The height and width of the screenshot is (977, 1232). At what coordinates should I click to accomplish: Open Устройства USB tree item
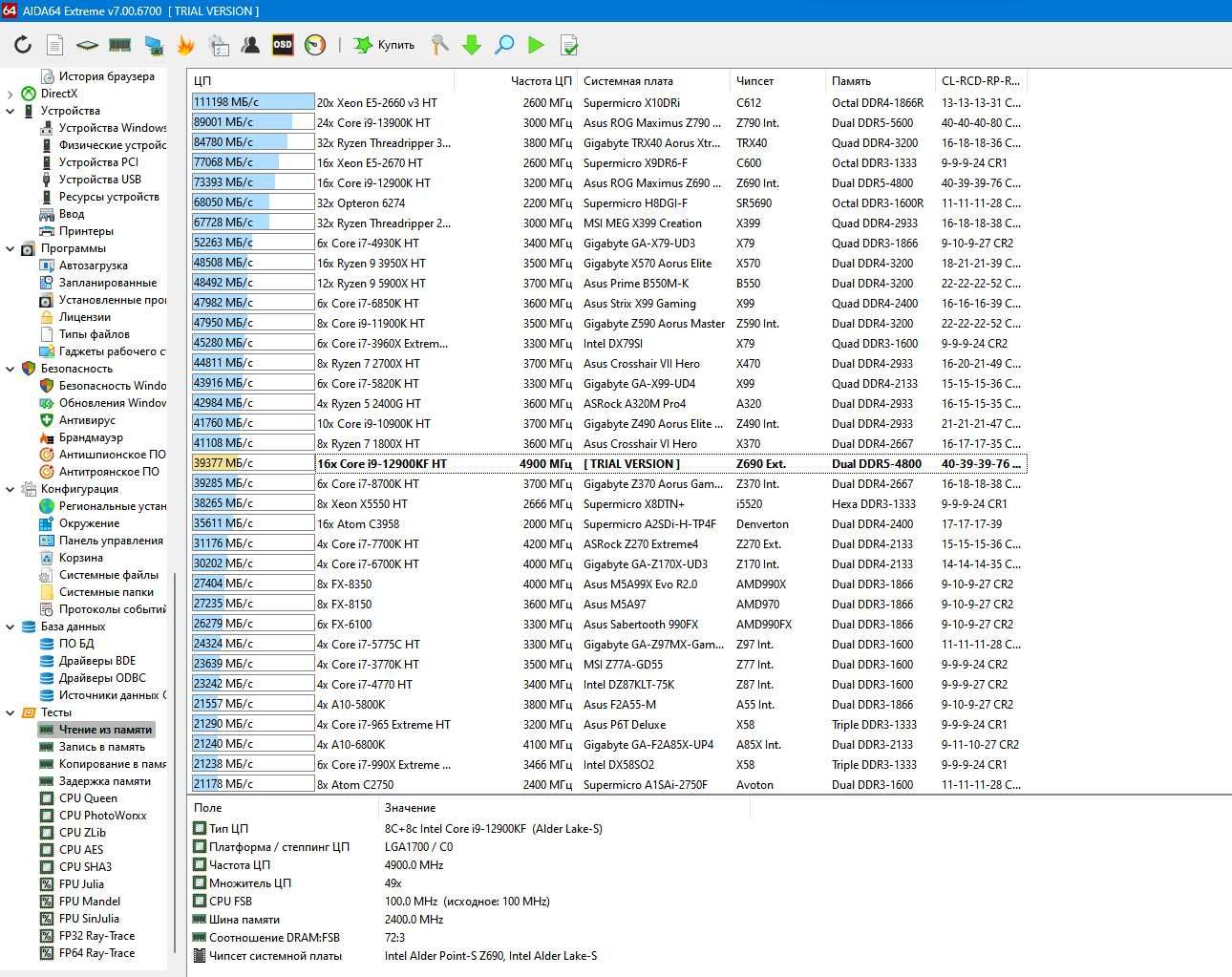pos(99,180)
